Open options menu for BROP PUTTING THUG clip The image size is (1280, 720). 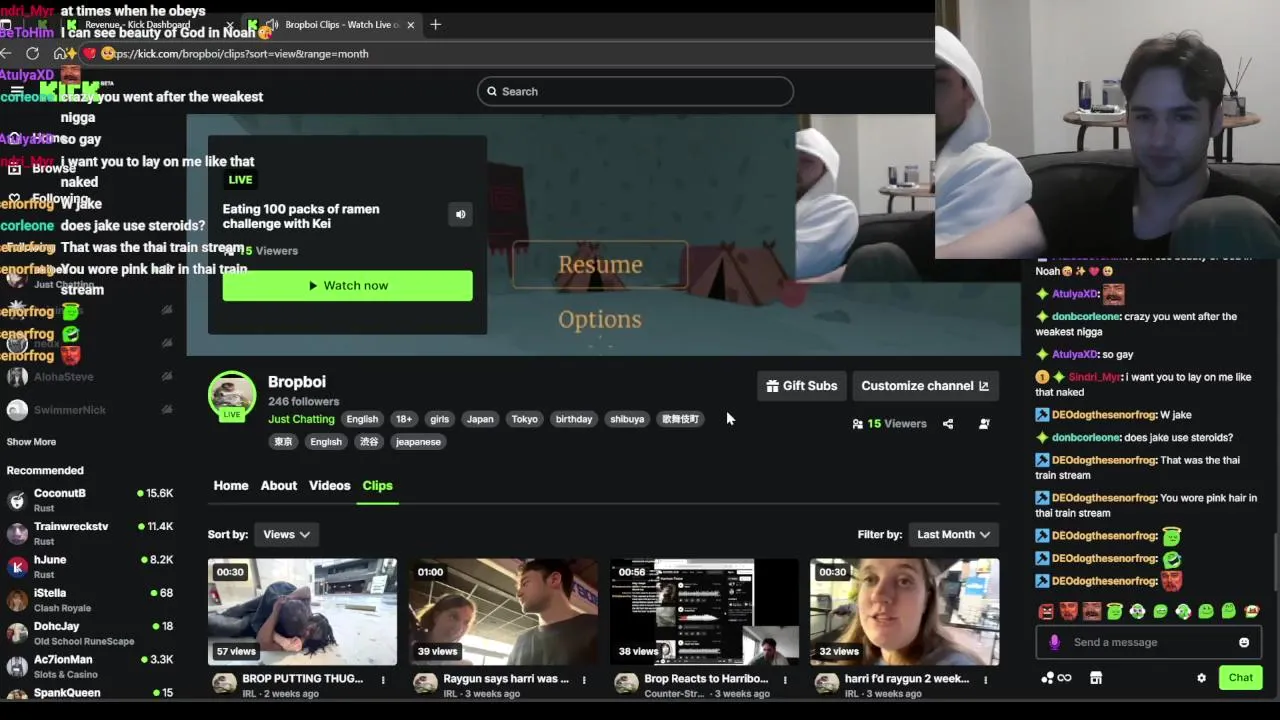click(x=383, y=680)
